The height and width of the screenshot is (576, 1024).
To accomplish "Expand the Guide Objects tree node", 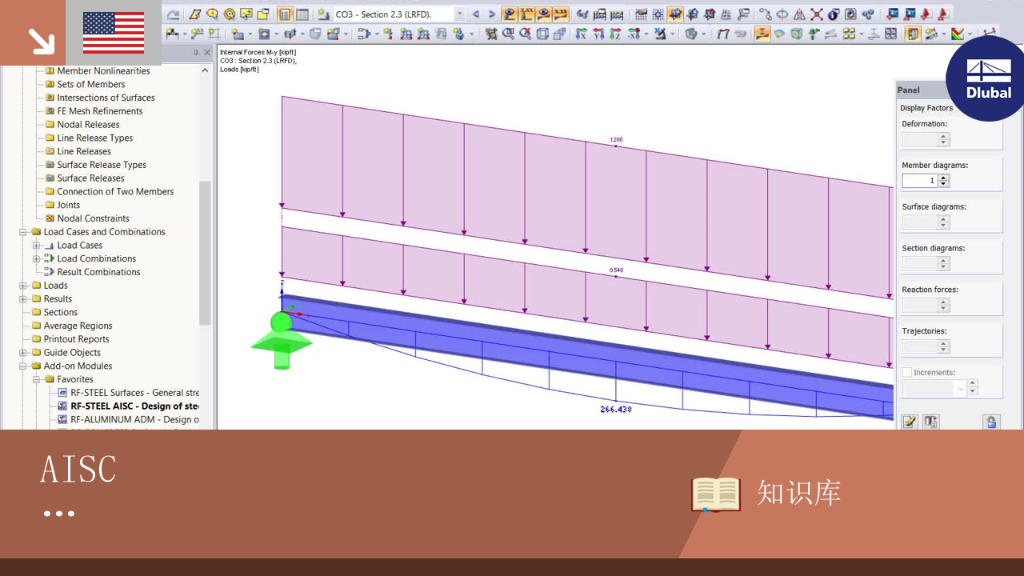I will [23, 353].
